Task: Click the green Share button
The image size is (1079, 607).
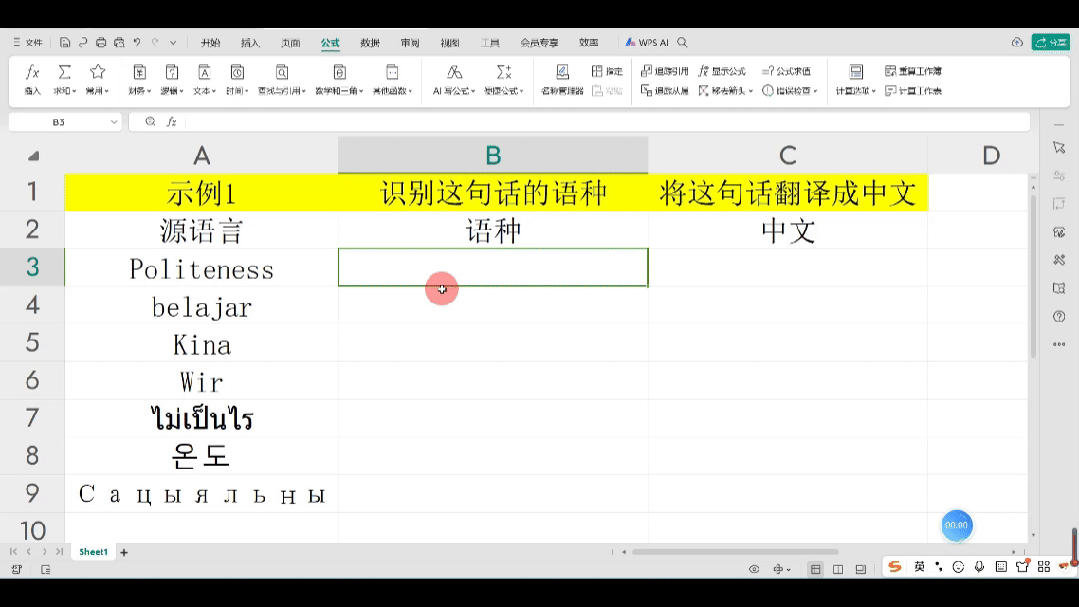Action: [x=1051, y=43]
